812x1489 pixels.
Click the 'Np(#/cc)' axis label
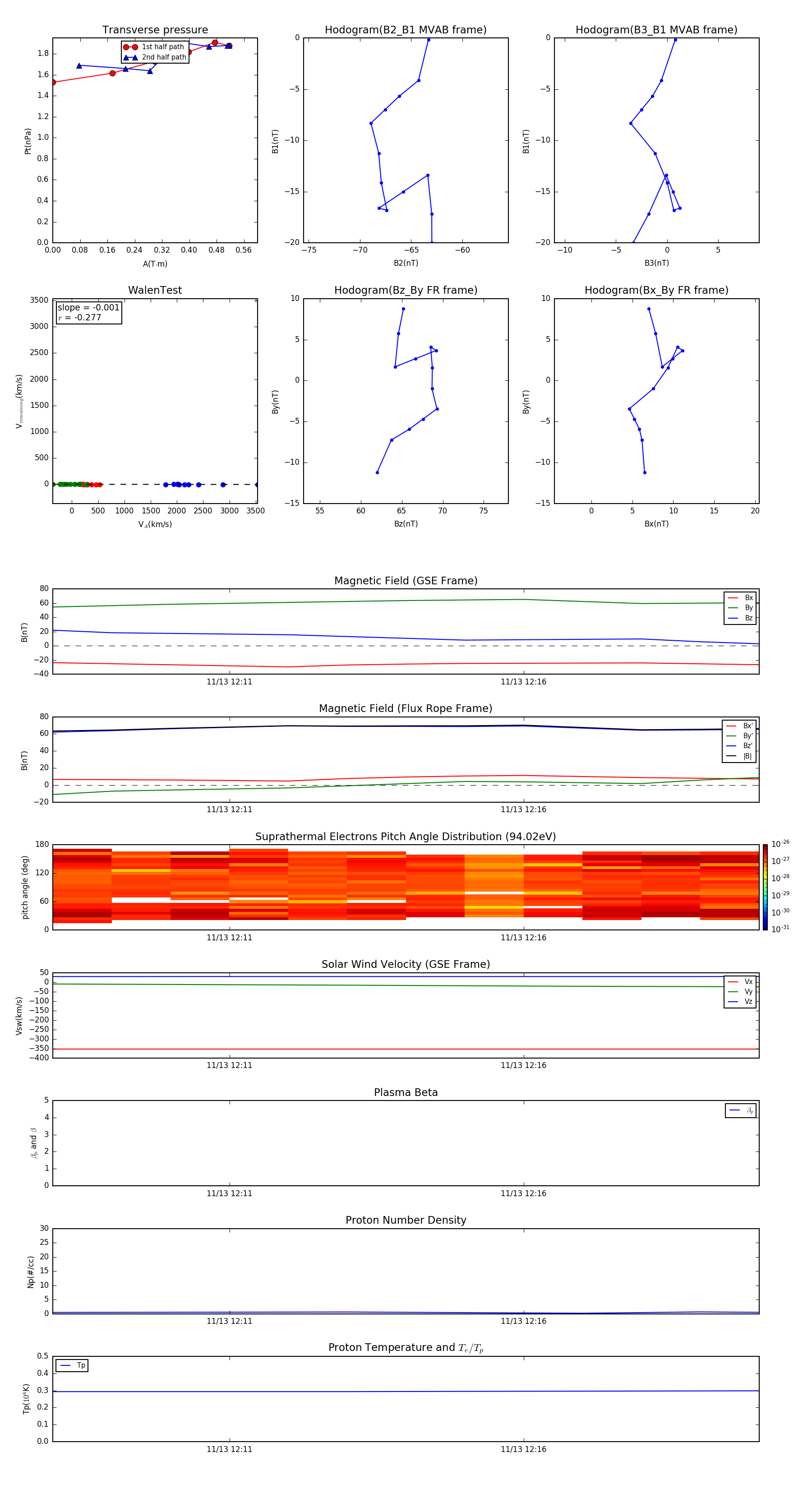point(31,1271)
